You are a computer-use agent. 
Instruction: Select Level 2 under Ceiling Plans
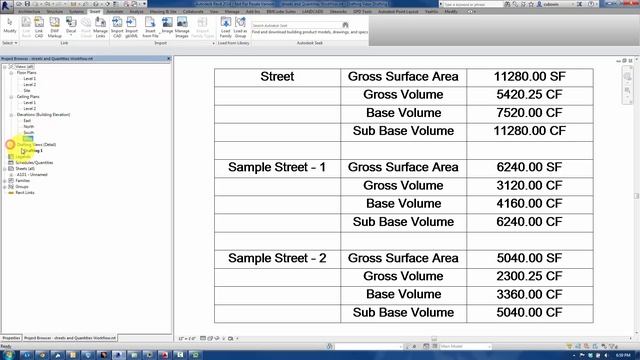pos(29,109)
